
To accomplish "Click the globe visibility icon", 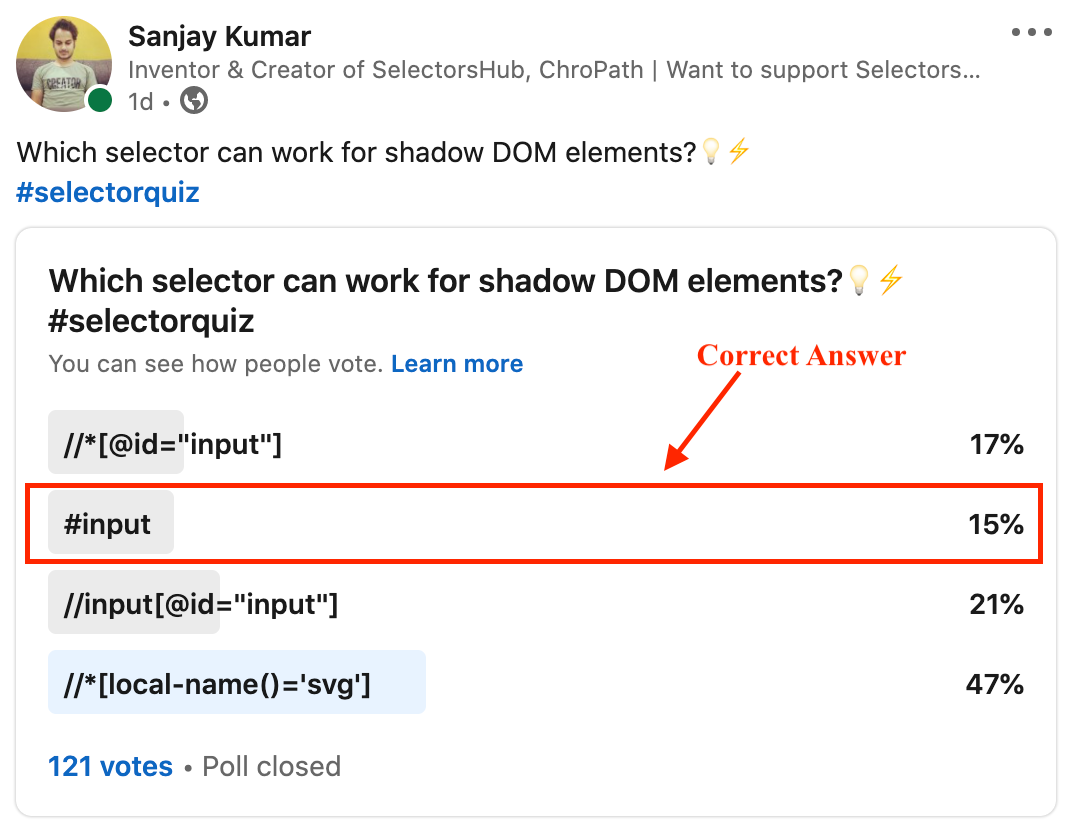I will tap(192, 101).
